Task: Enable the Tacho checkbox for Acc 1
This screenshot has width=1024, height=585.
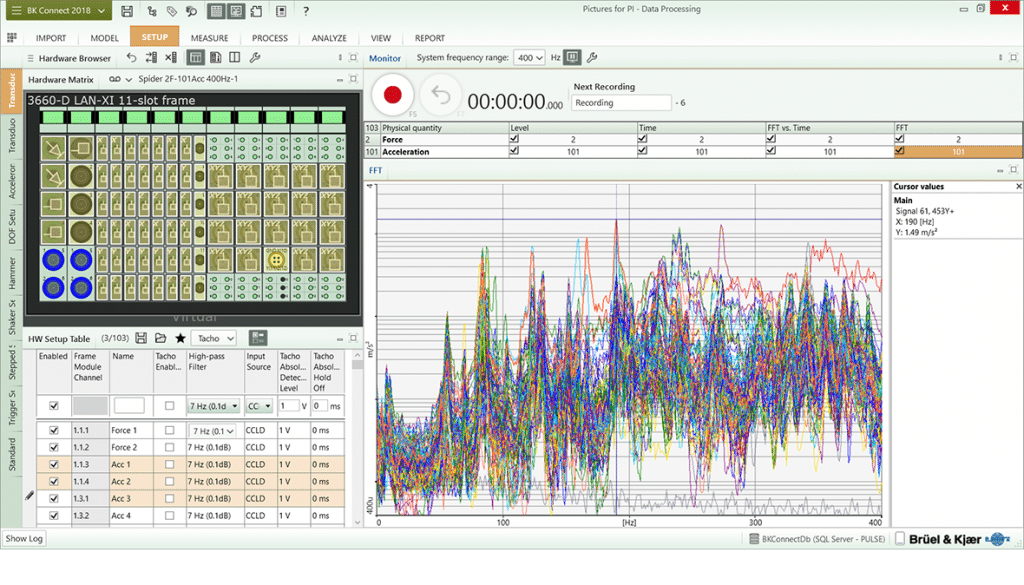Action: coord(168,465)
